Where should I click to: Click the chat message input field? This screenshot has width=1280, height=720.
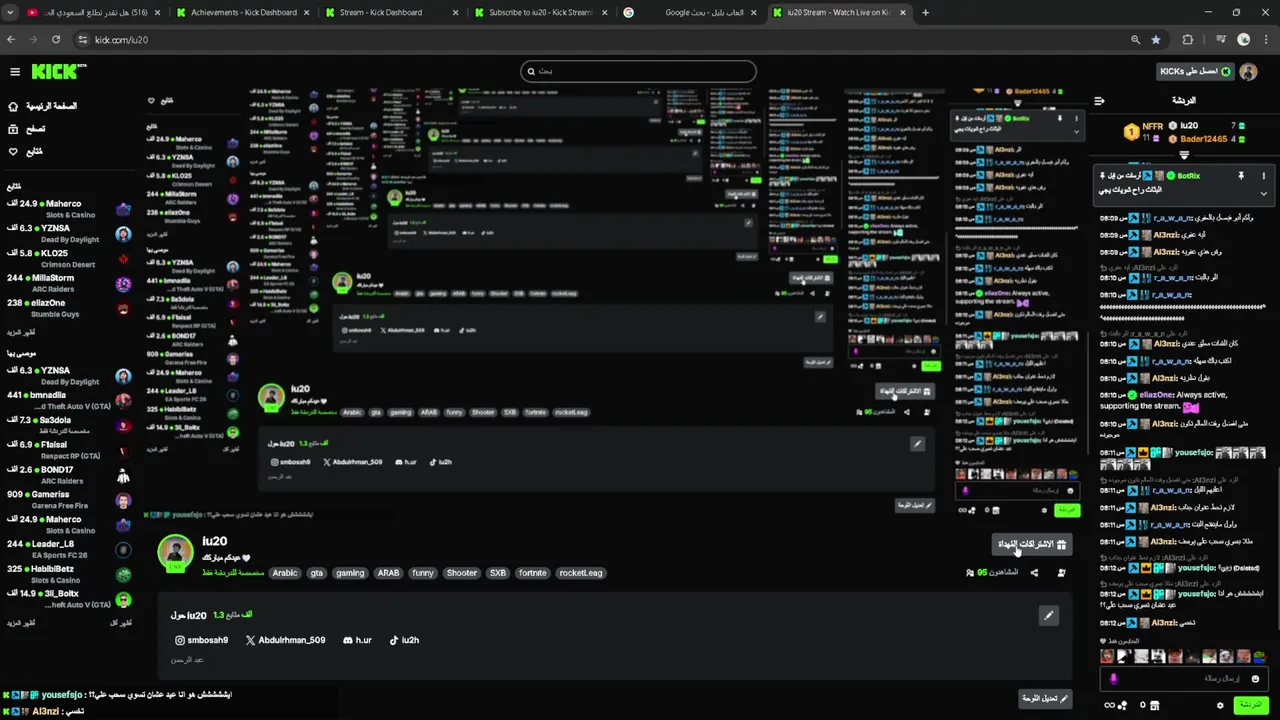1186,679
